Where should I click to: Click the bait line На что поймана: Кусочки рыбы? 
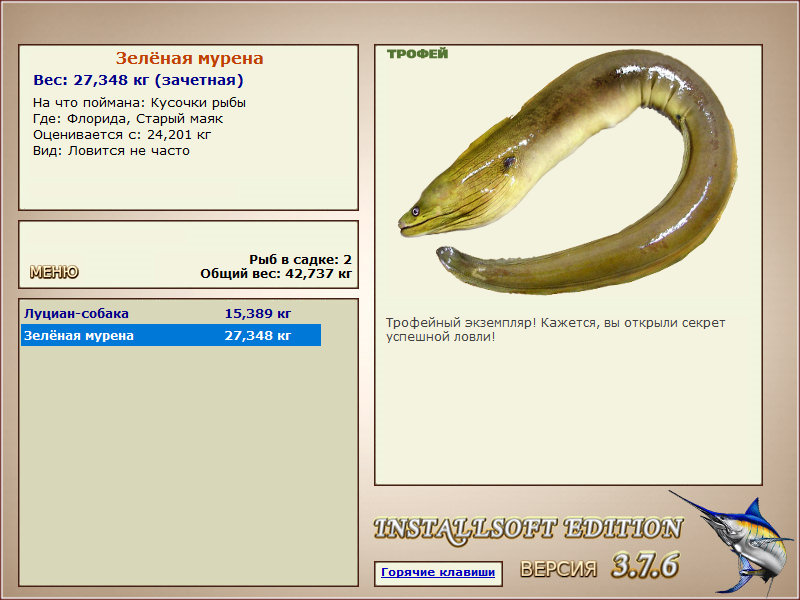click(x=139, y=103)
